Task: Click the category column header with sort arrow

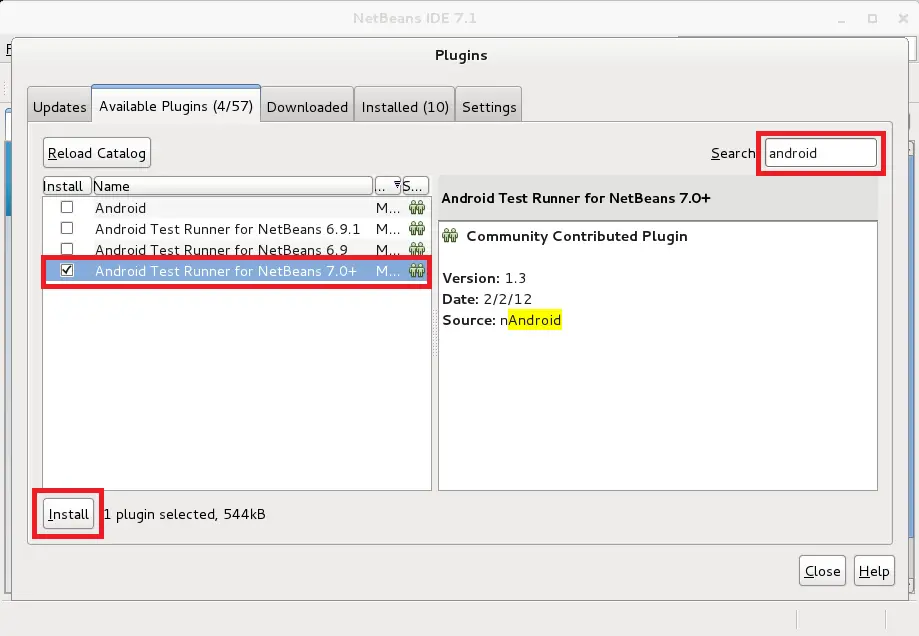Action: point(388,186)
